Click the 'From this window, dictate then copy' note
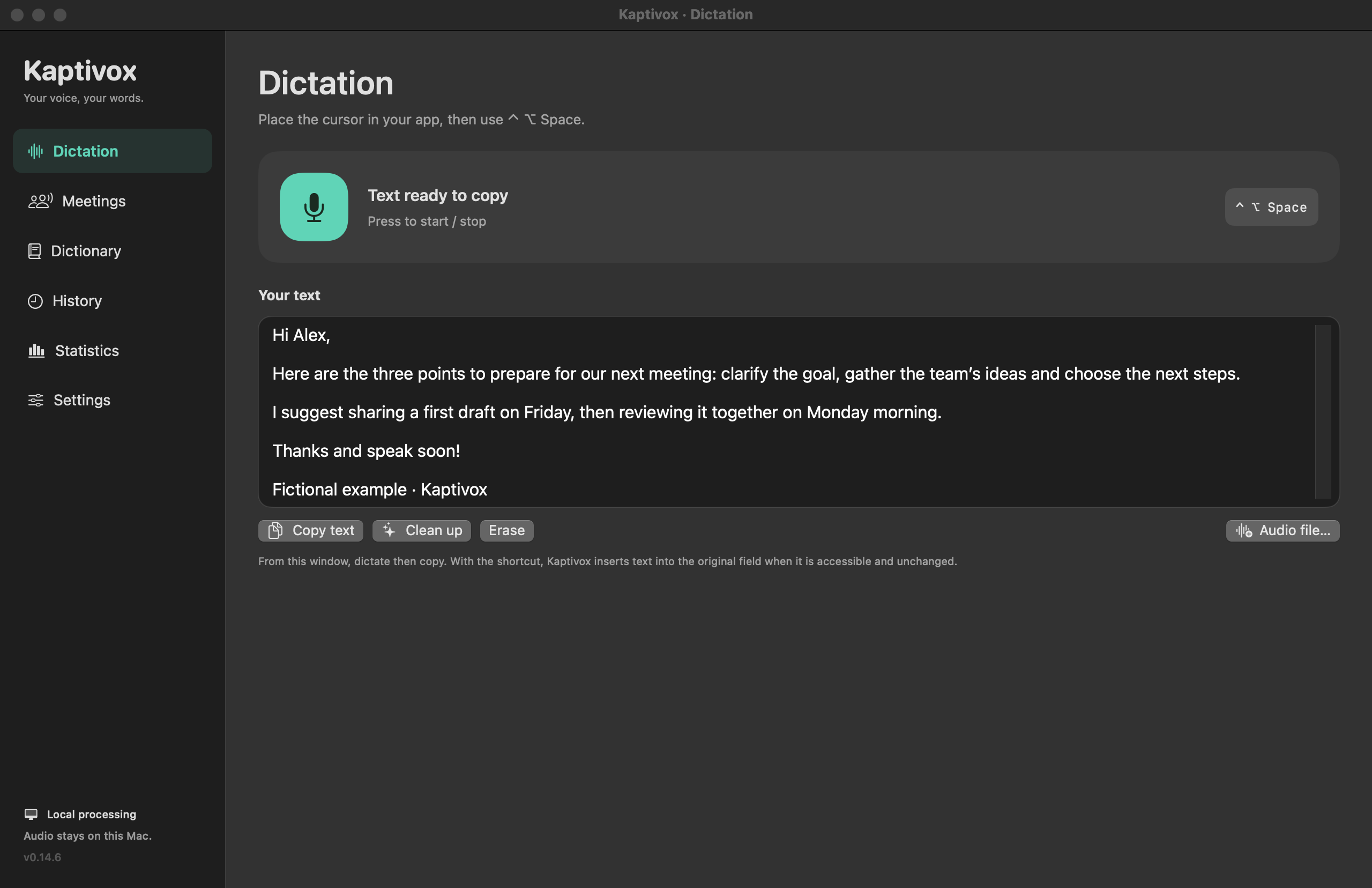The width and height of the screenshot is (1372, 888). [x=607, y=561]
